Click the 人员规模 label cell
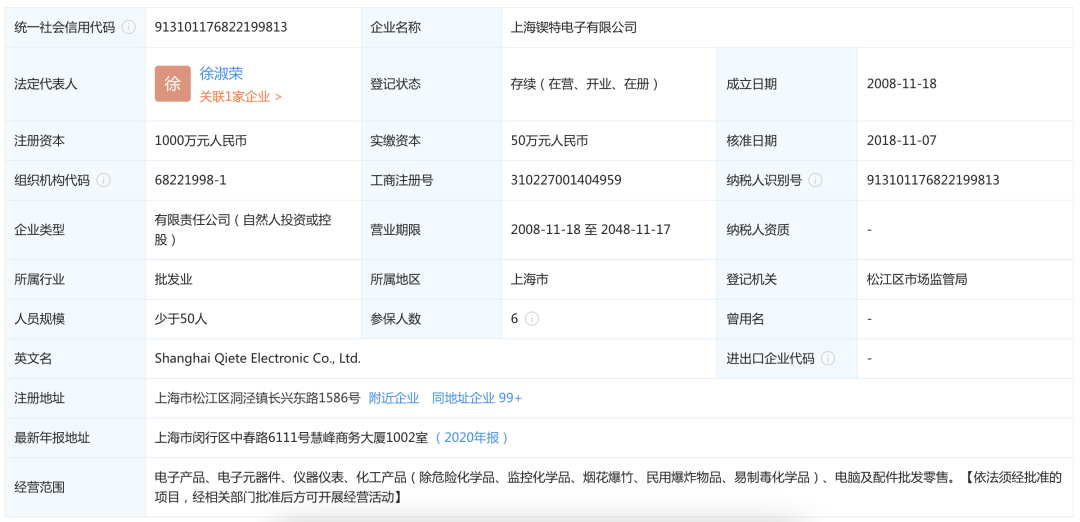1080x522 pixels. click(x=75, y=319)
